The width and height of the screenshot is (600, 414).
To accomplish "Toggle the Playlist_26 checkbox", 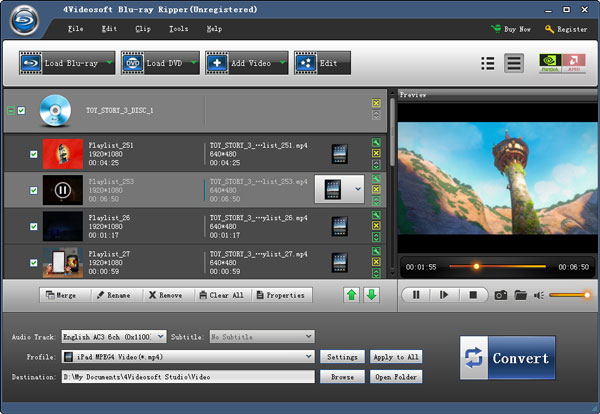I will click(x=34, y=225).
